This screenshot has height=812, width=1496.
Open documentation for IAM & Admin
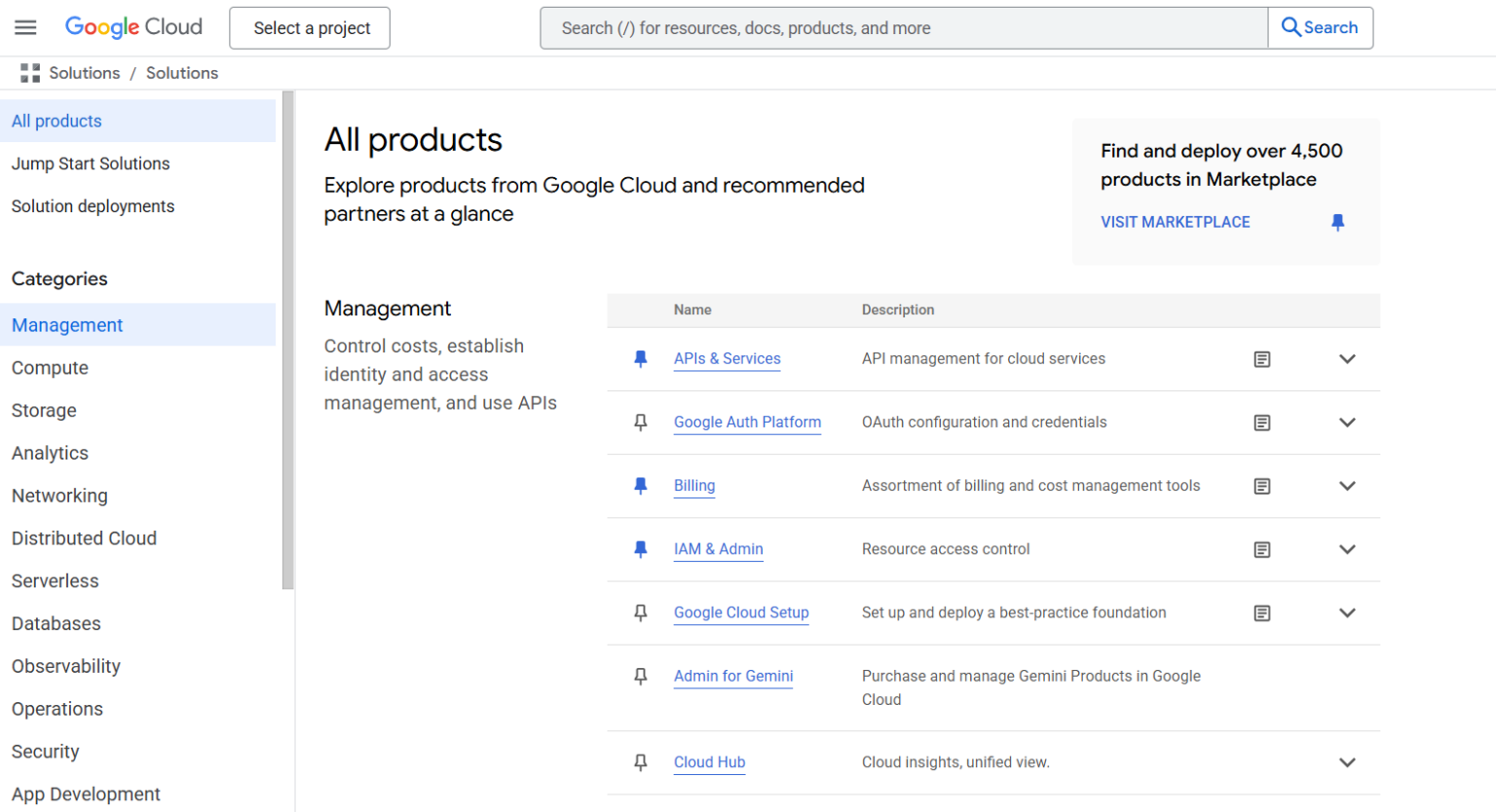coord(1262,549)
